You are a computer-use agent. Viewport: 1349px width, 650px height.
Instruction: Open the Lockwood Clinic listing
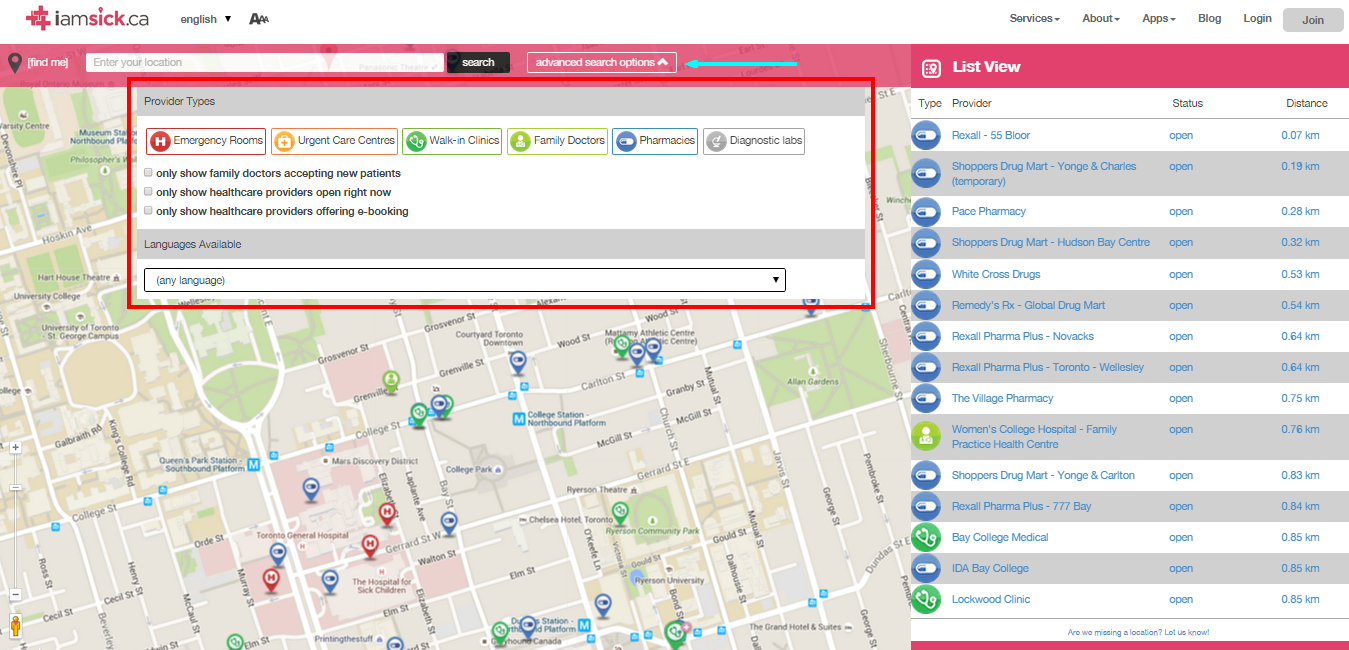(991, 599)
